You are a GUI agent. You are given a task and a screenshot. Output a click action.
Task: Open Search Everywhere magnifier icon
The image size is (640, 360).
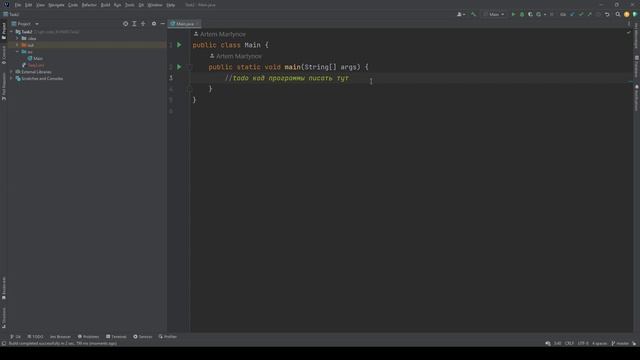click(618, 14)
